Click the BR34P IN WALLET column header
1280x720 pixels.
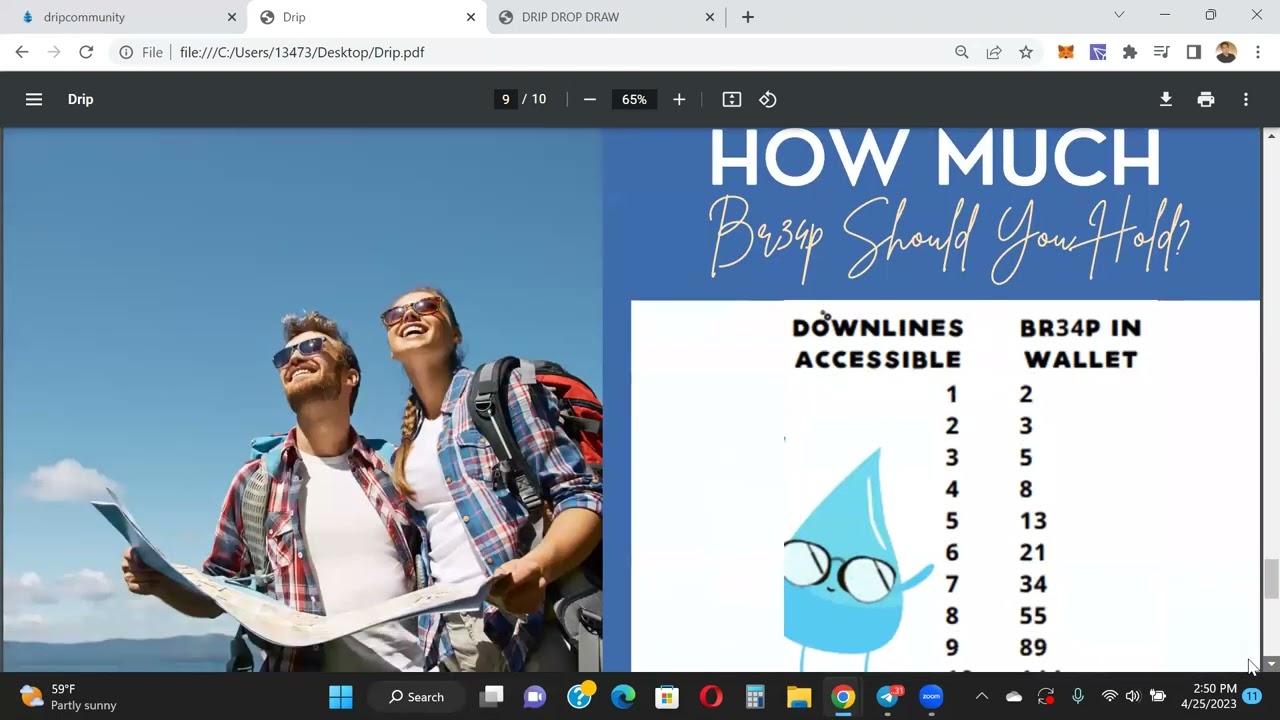(1080, 343)
